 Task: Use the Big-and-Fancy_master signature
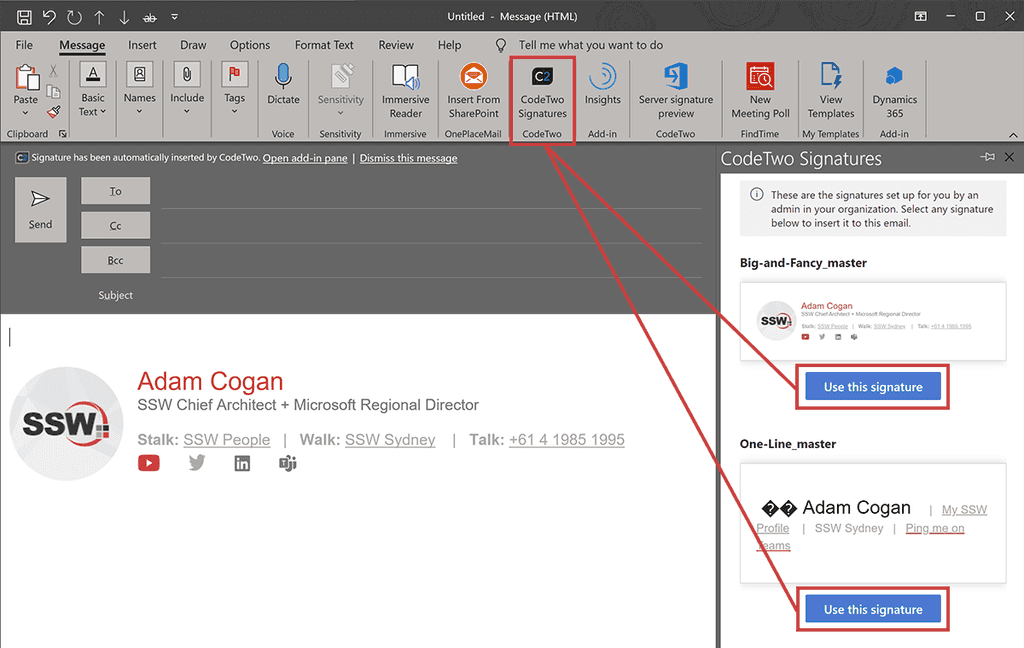[872, 387]
